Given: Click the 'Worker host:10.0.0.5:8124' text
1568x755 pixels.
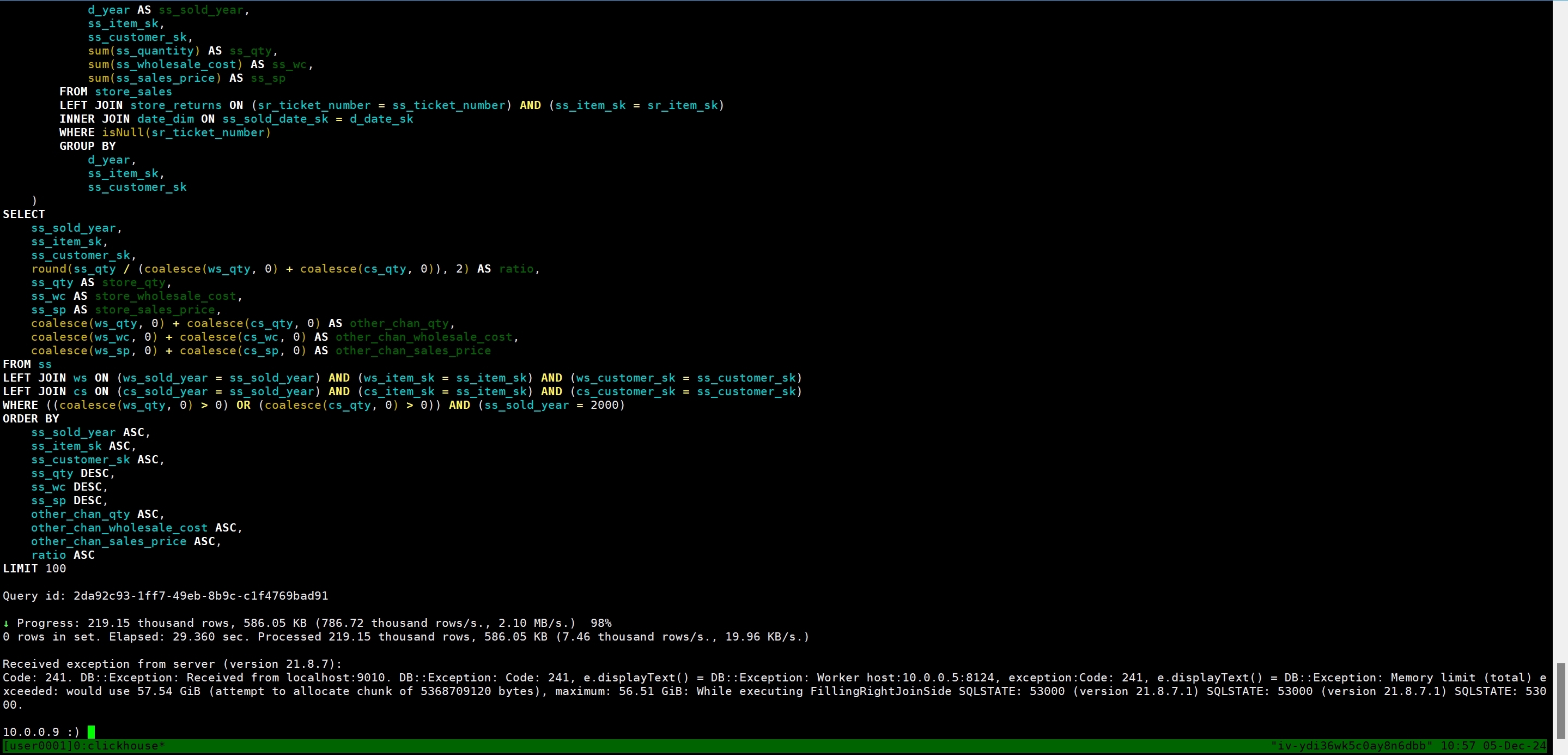Looking at the screenshot, I should [x=905, y=677].
